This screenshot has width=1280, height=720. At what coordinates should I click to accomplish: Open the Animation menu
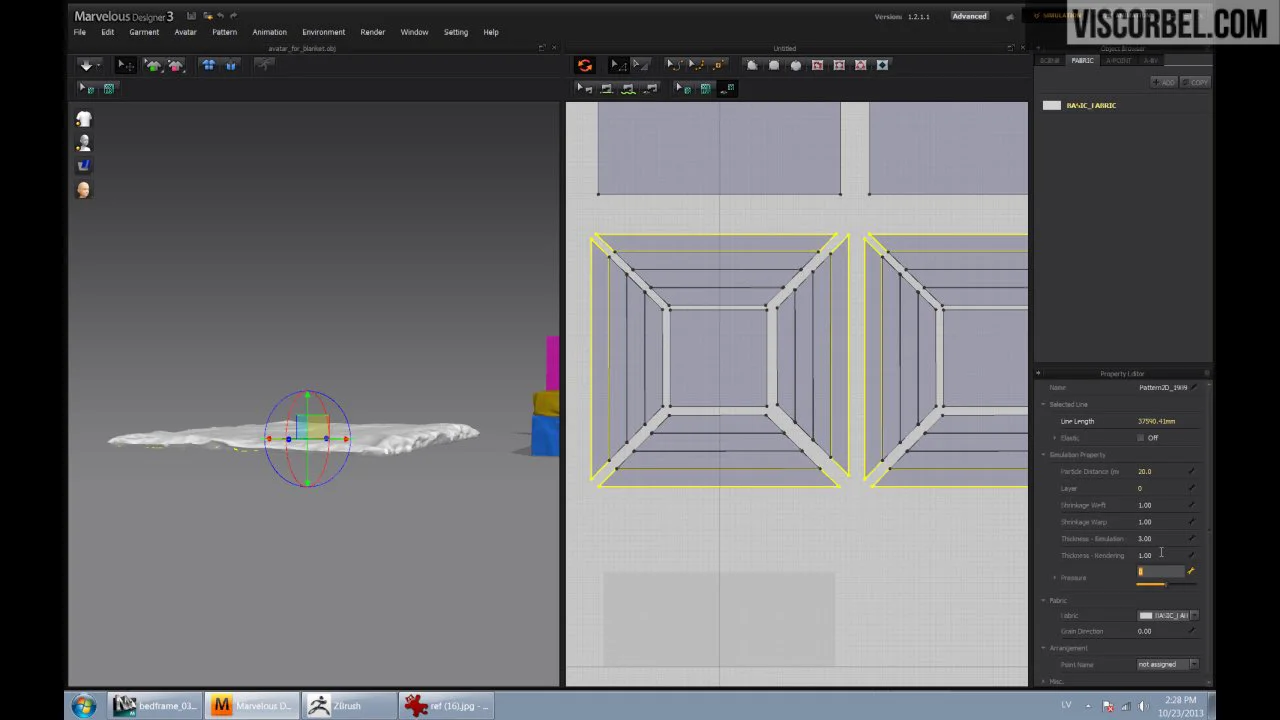point(269,32)
